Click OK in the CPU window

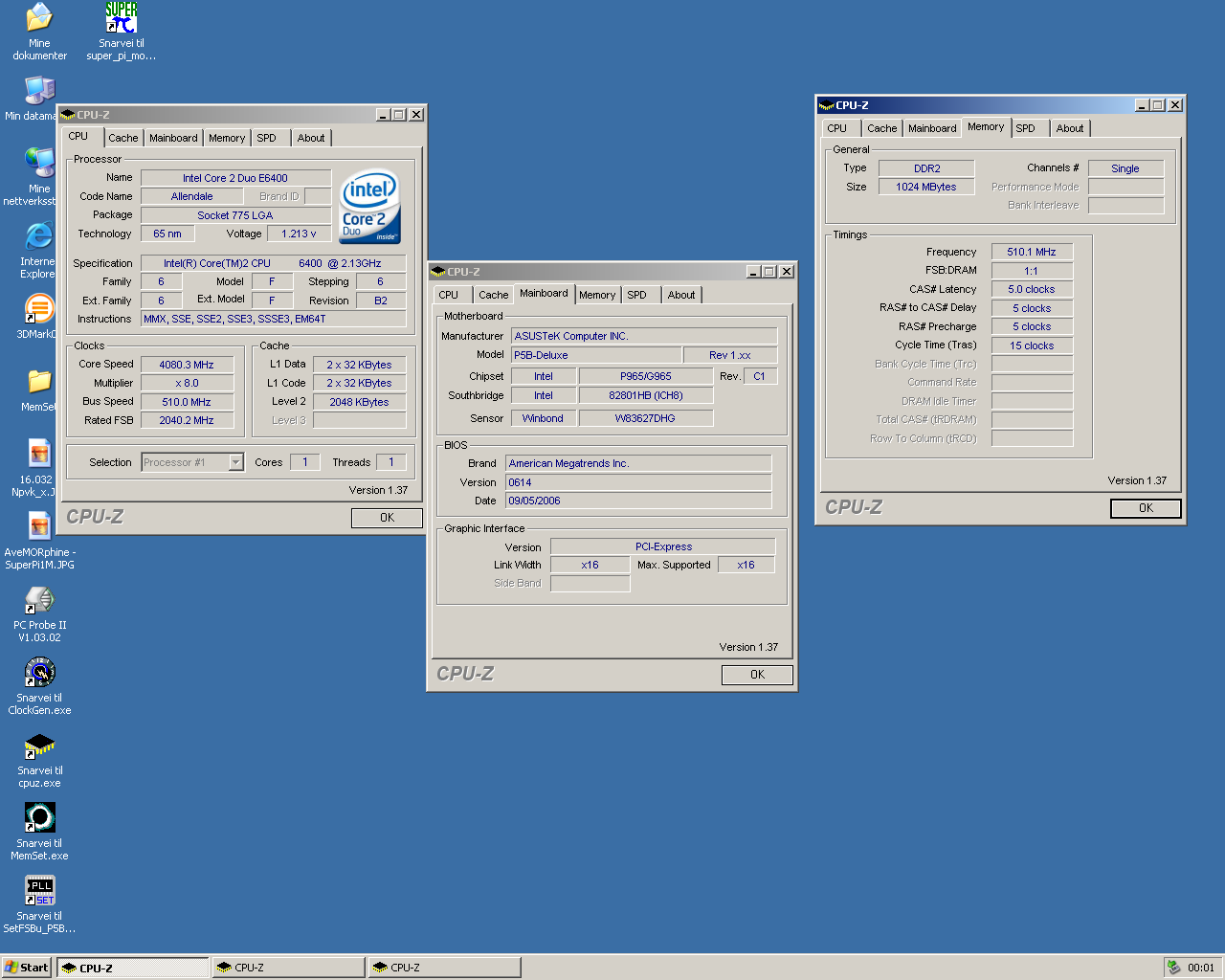click(387, 518)
